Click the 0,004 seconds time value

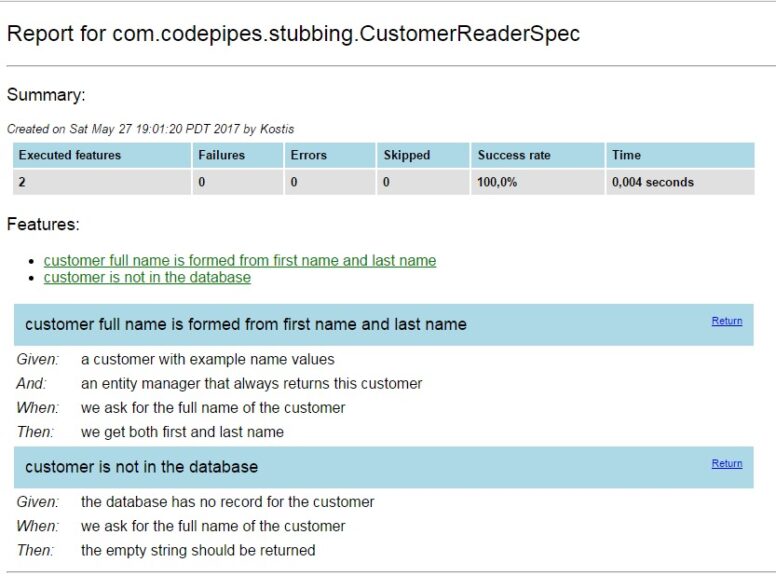click(x=653, y=182)
